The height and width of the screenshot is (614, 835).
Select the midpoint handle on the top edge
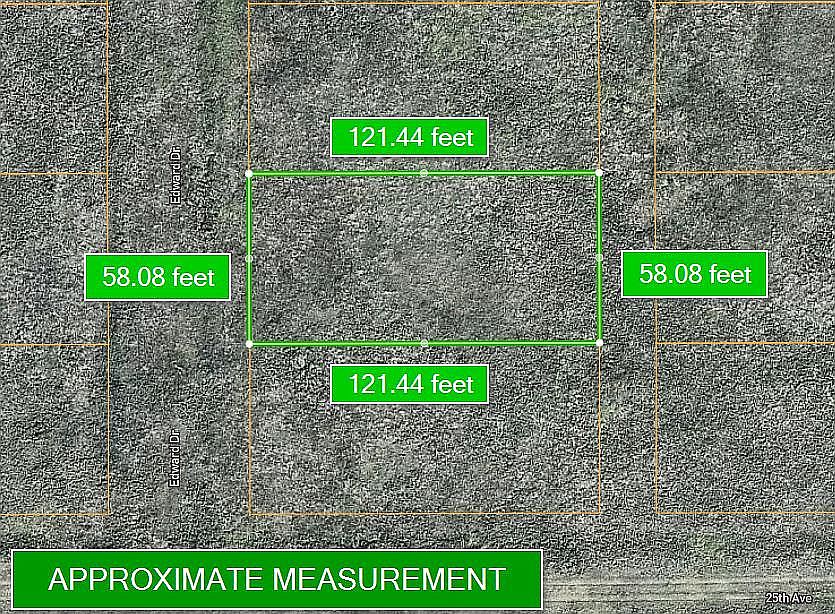424,173
